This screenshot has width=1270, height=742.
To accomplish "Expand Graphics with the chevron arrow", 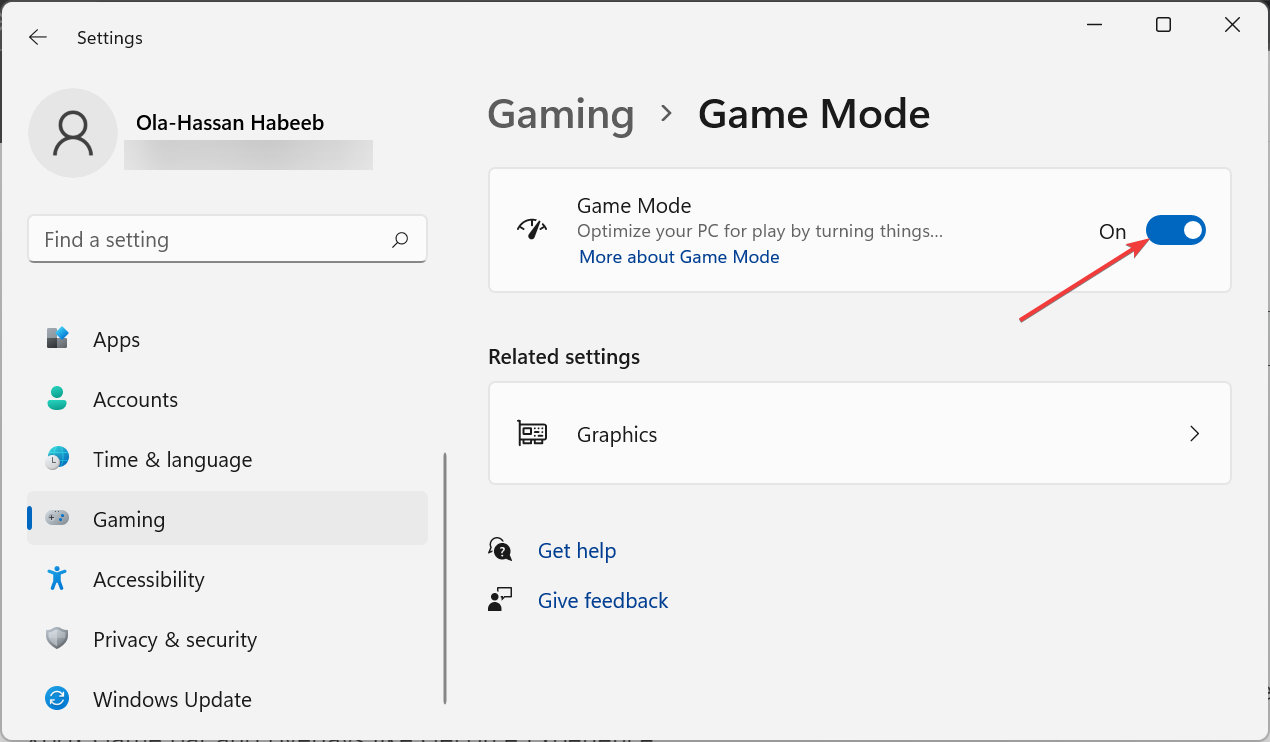I will tap(1194, 434).
